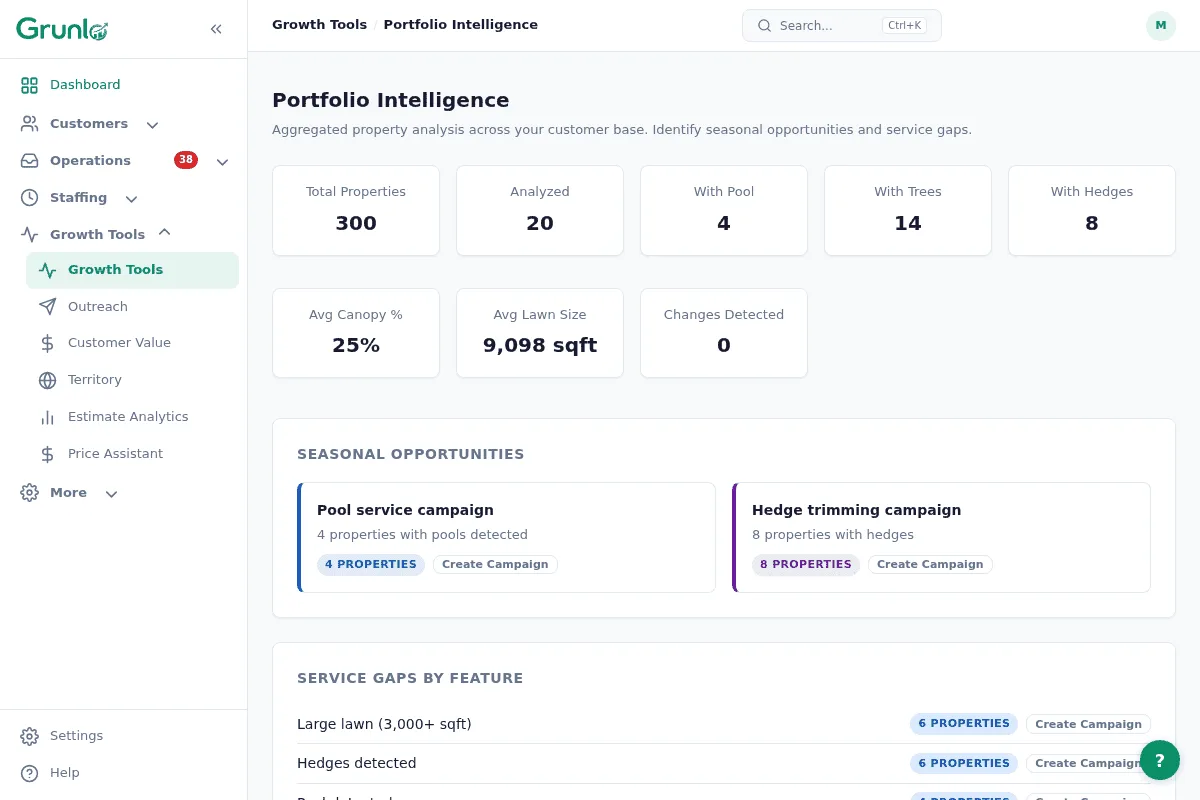Click the Settings gear icon

coord(30,736)
